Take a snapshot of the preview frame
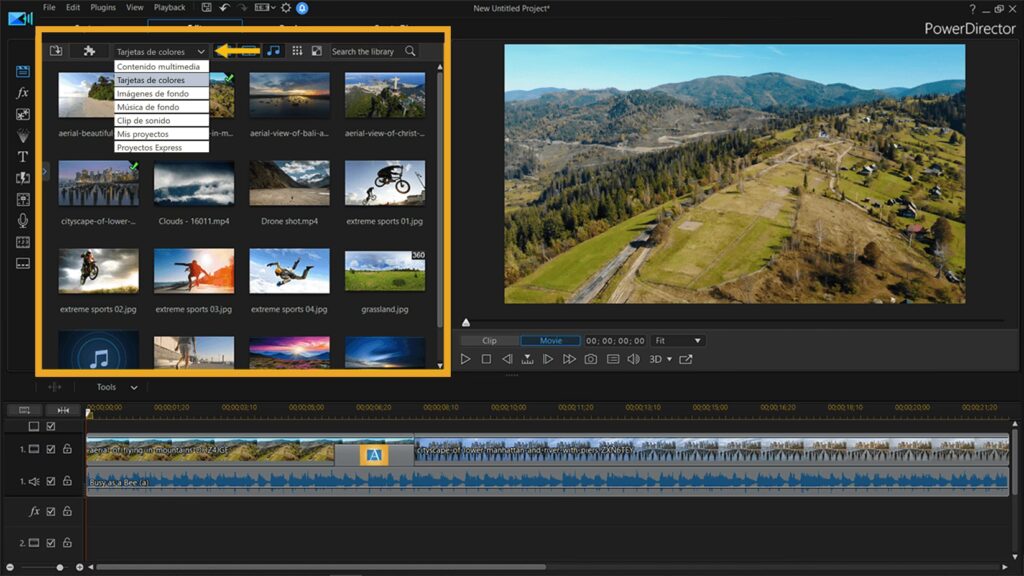 pyautogui.click(x=590, y=358)
